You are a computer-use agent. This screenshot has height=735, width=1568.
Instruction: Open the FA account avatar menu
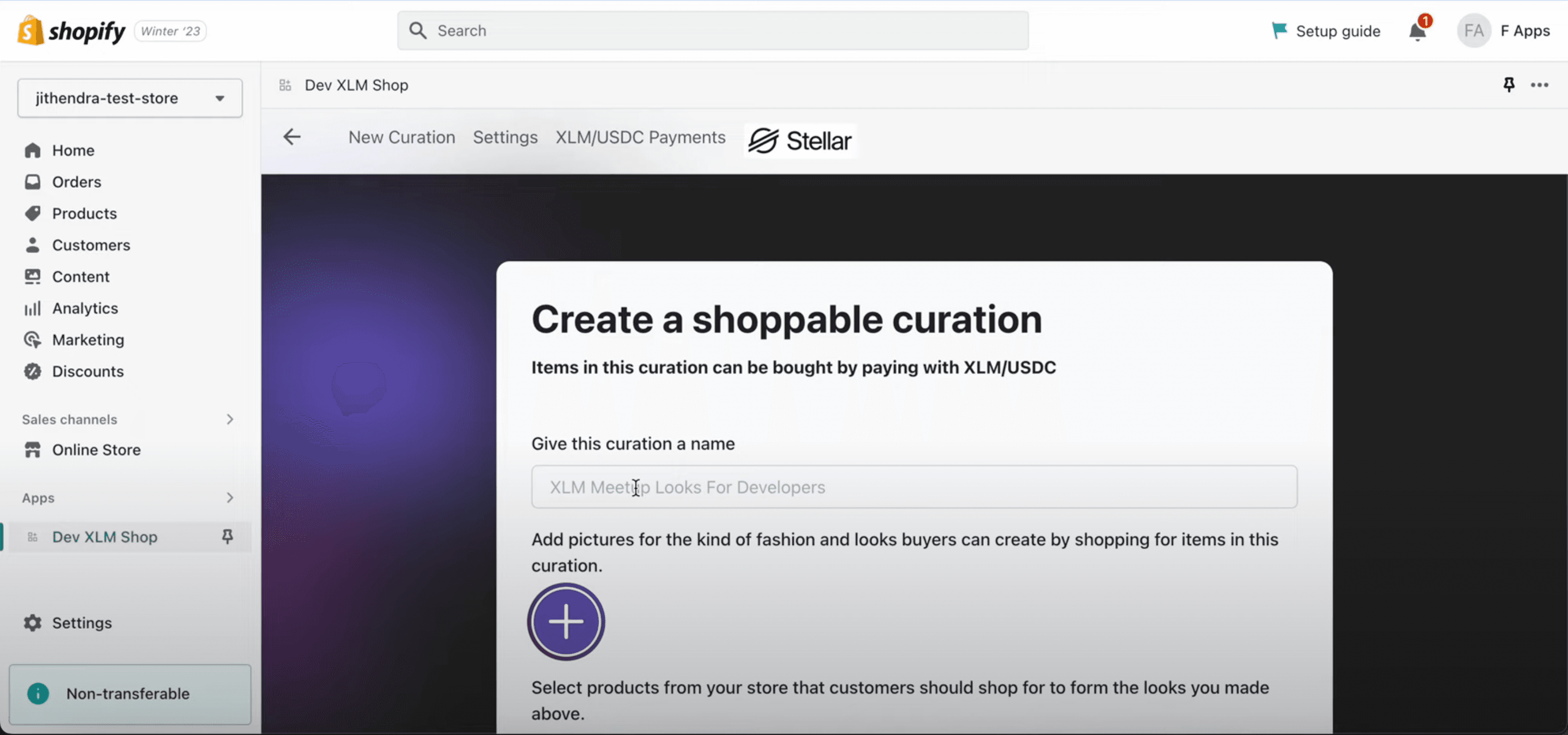tap(1473, 31)
